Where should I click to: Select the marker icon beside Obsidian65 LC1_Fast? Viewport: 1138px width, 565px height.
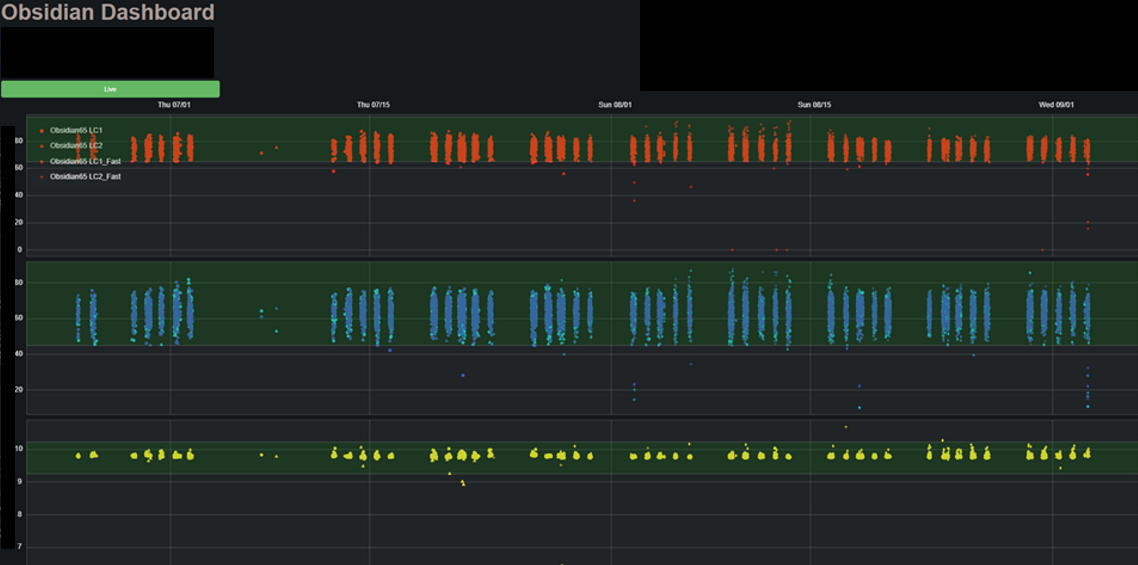pyautogui.click(x=41, y=161)
